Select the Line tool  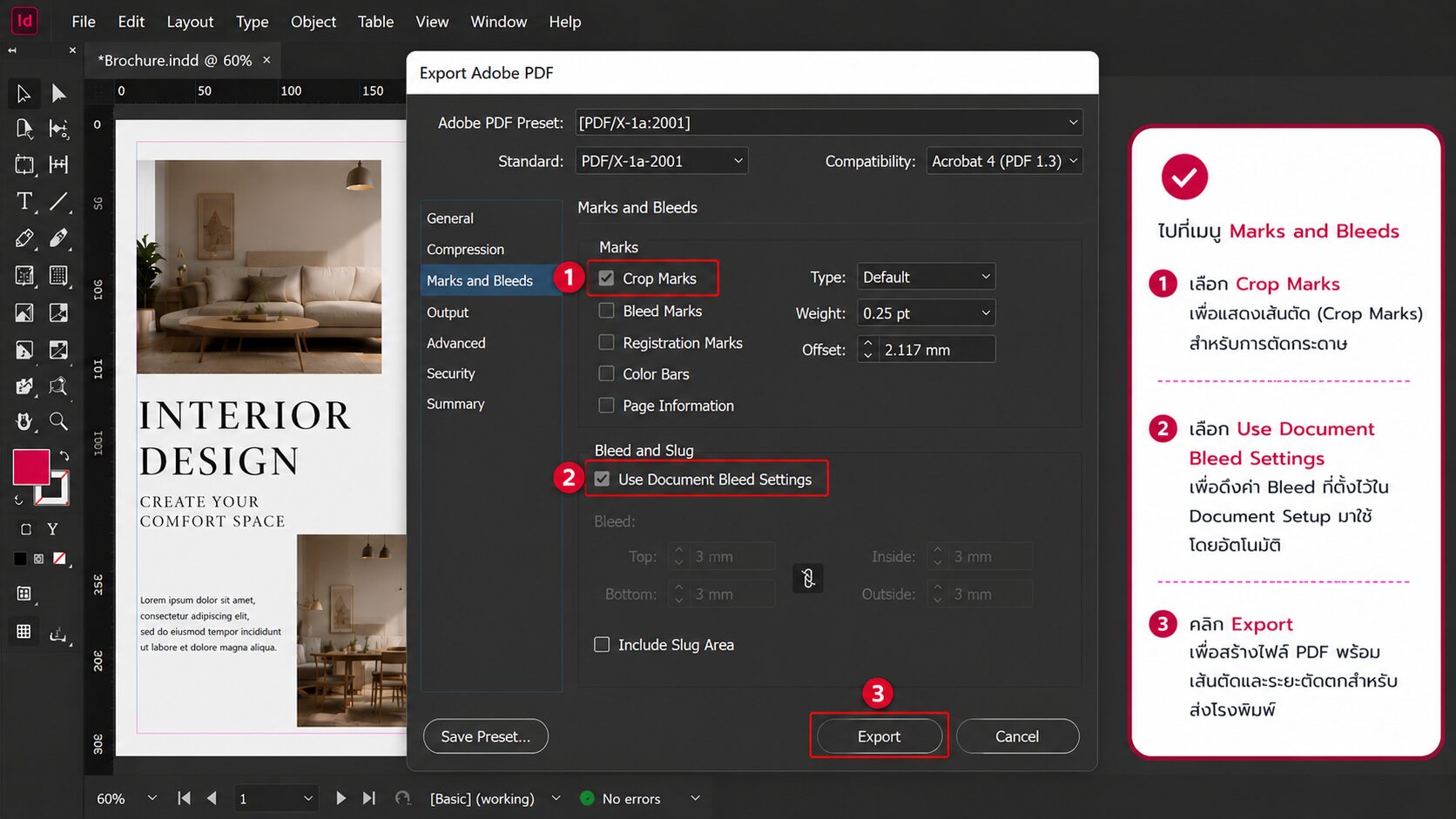[x=58, y=201]
